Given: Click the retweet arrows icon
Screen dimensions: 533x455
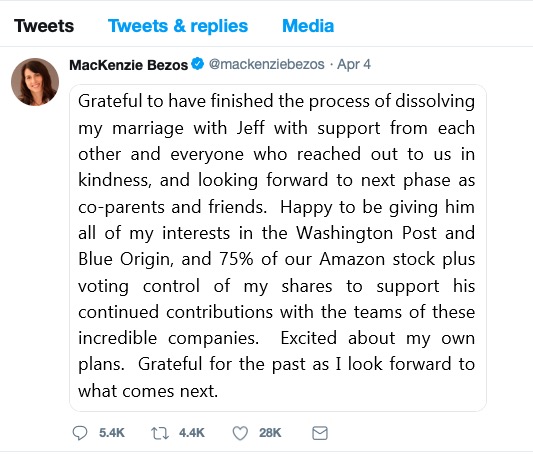Looking at the screenshot, I should tap(160, 433).
